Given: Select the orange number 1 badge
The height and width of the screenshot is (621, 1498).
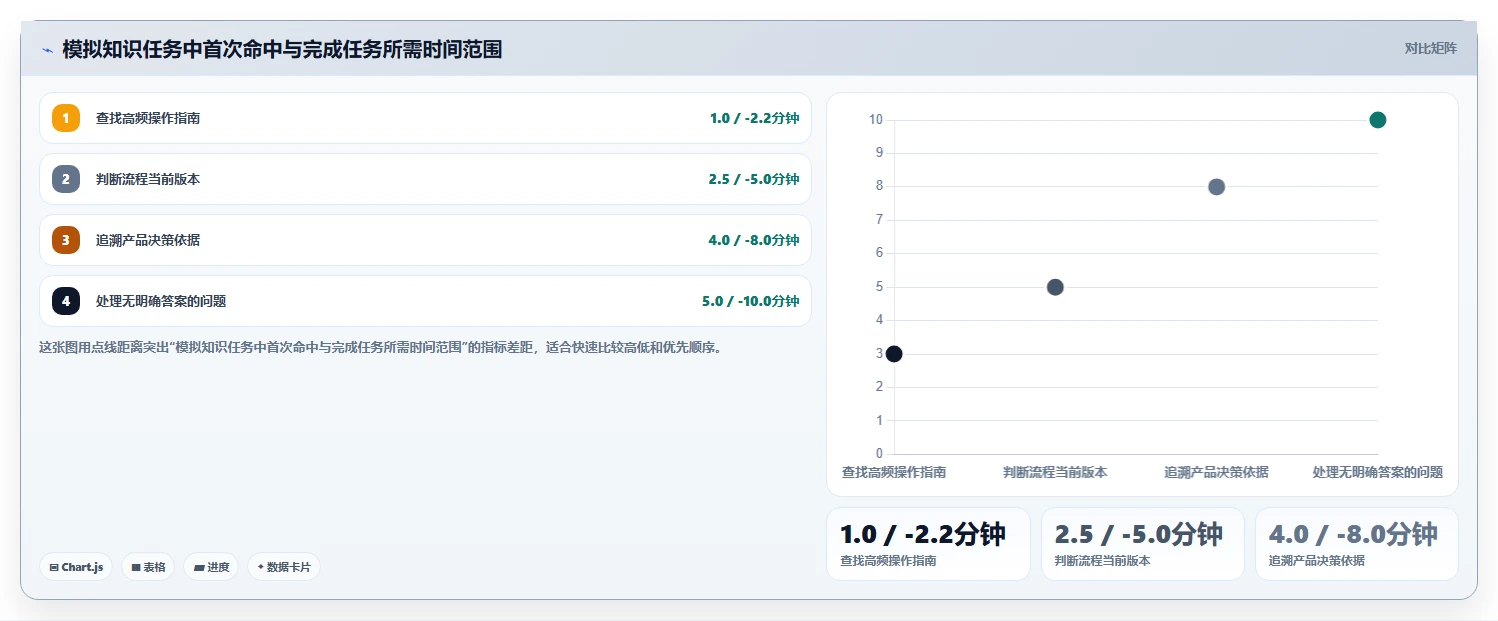Looking at the screenshot, I should tap(66, 118).
